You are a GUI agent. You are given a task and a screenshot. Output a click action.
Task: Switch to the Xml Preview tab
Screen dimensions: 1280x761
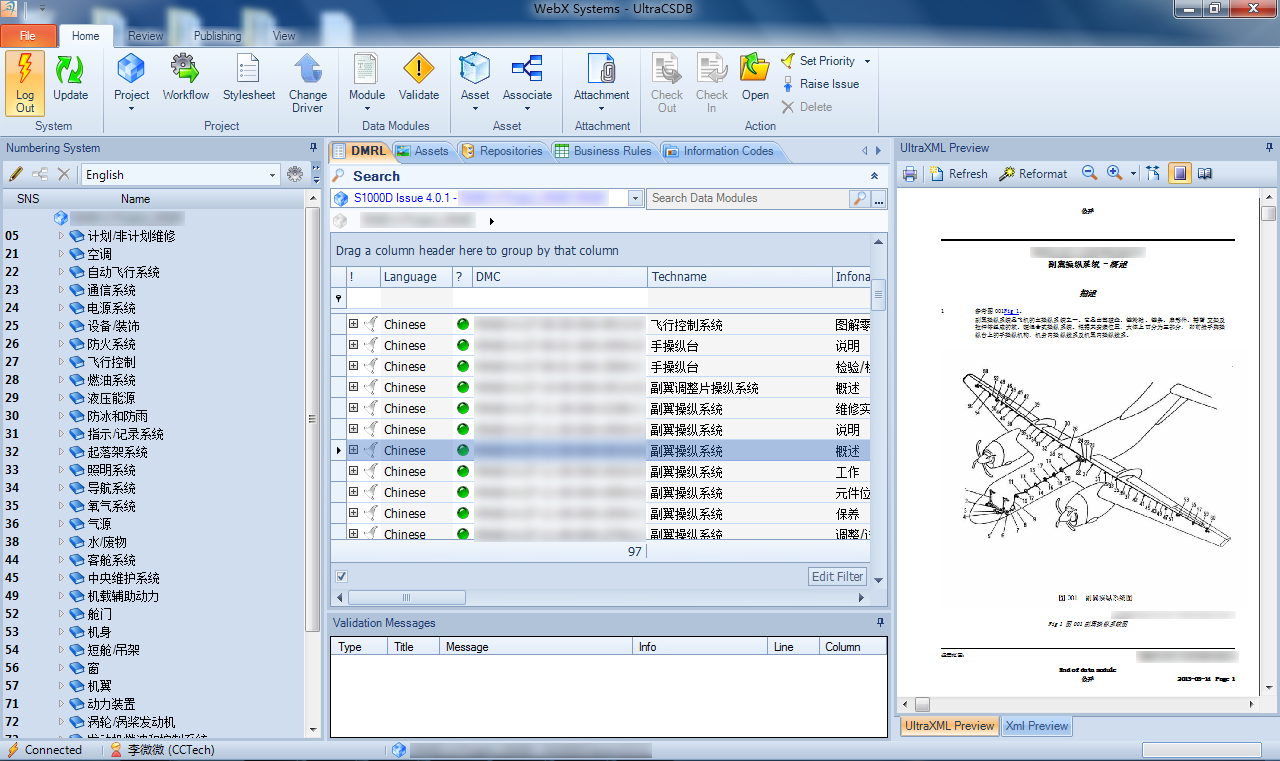point(1037,726)
